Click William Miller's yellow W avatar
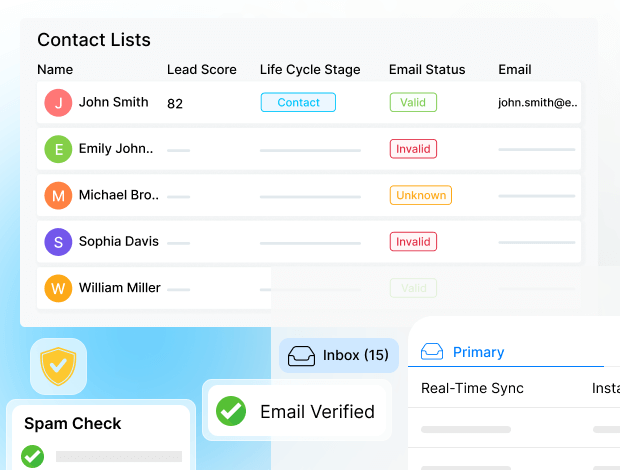This screenshot has width=620, height=470. coord(58,288)
